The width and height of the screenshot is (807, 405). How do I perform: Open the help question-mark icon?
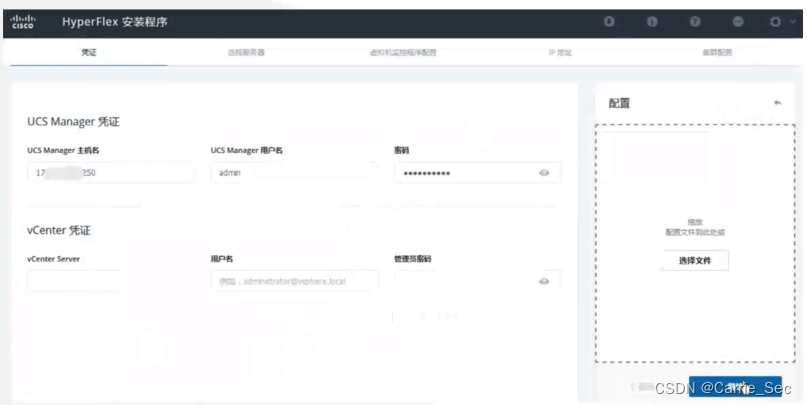(695, 22)
